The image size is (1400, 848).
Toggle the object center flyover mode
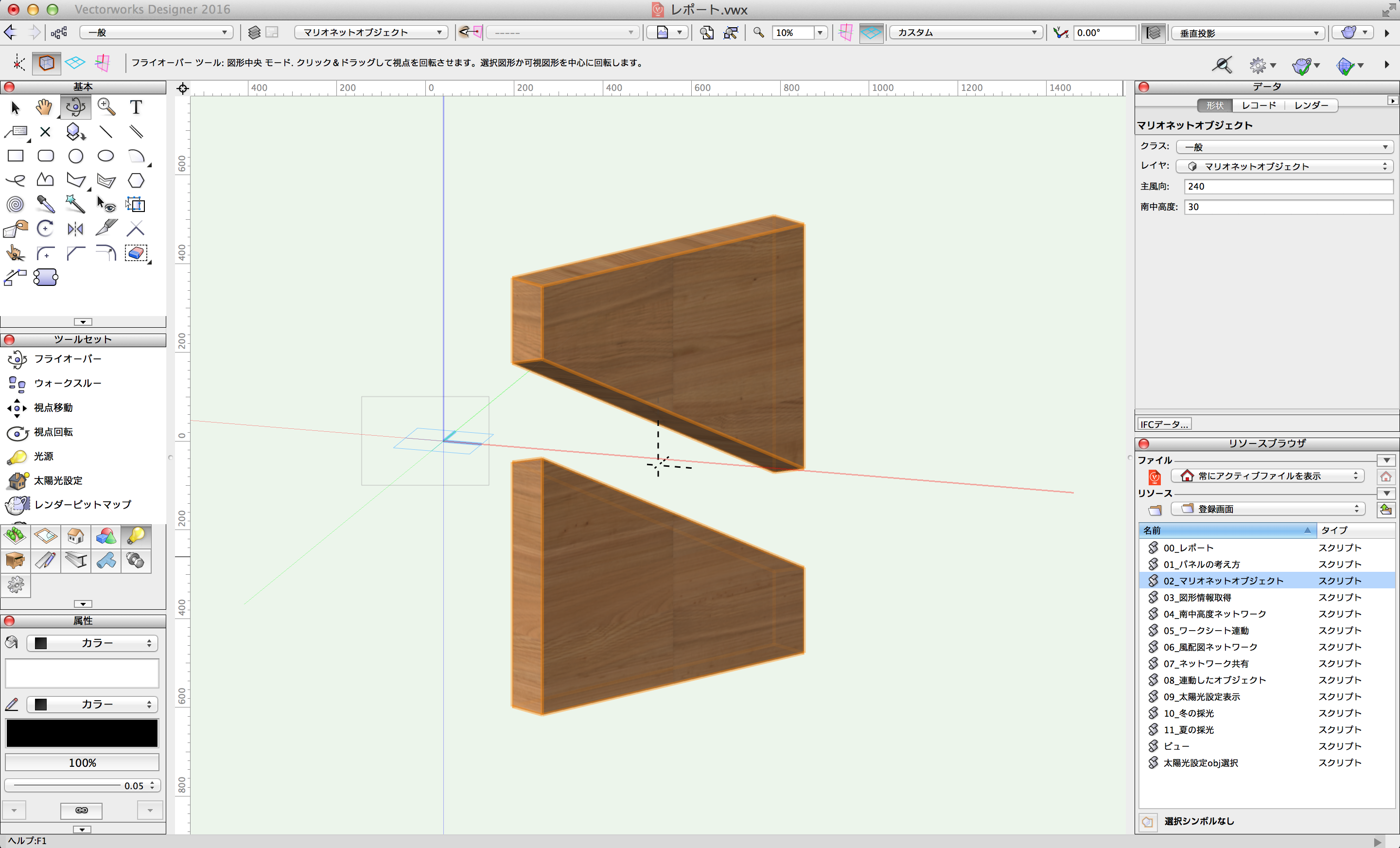pos(46,63)
